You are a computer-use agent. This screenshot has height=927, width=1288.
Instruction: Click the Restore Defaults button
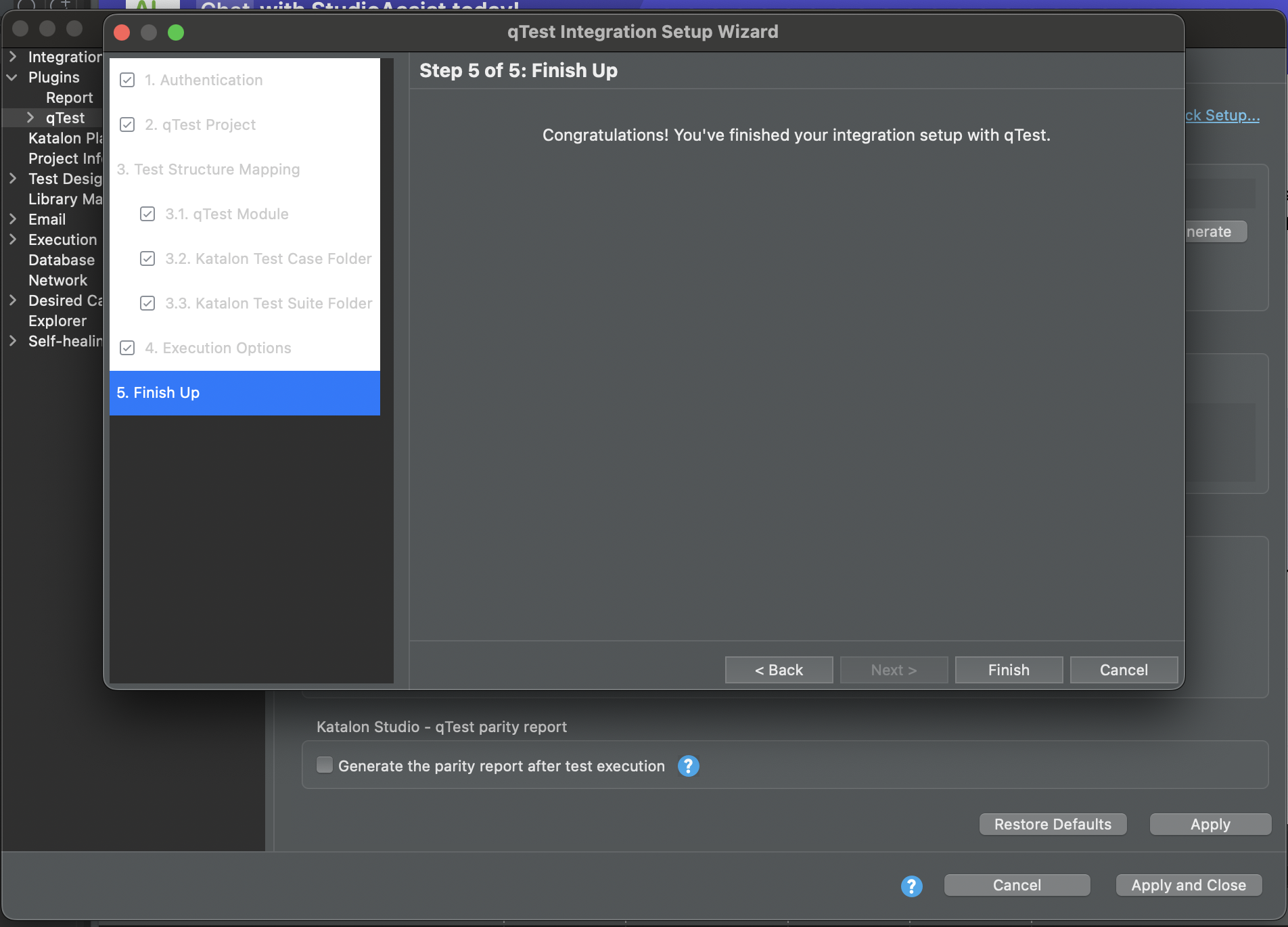click(1053, 824)
